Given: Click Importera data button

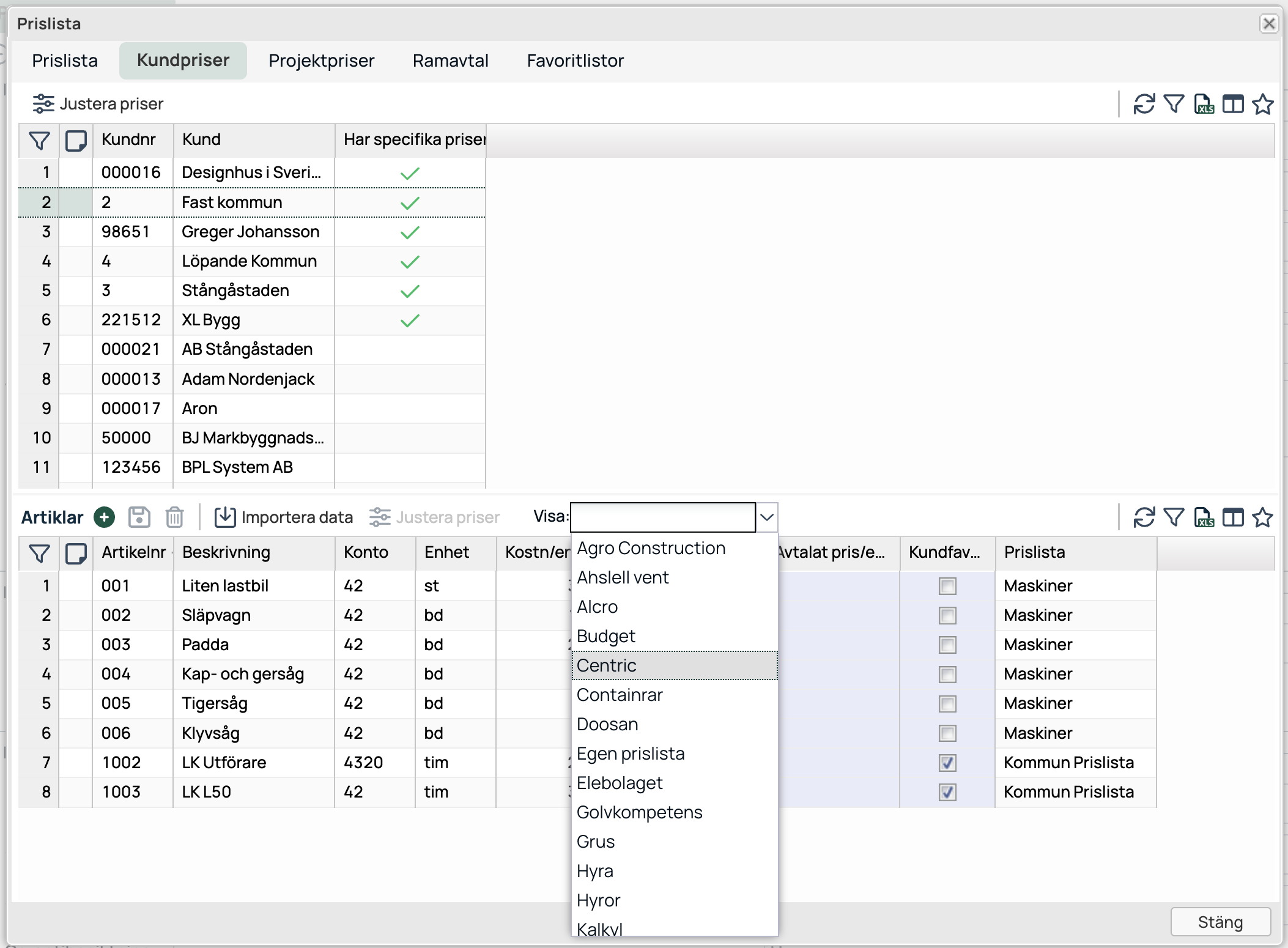Looking at the screenshot, I should coord(284,517).
